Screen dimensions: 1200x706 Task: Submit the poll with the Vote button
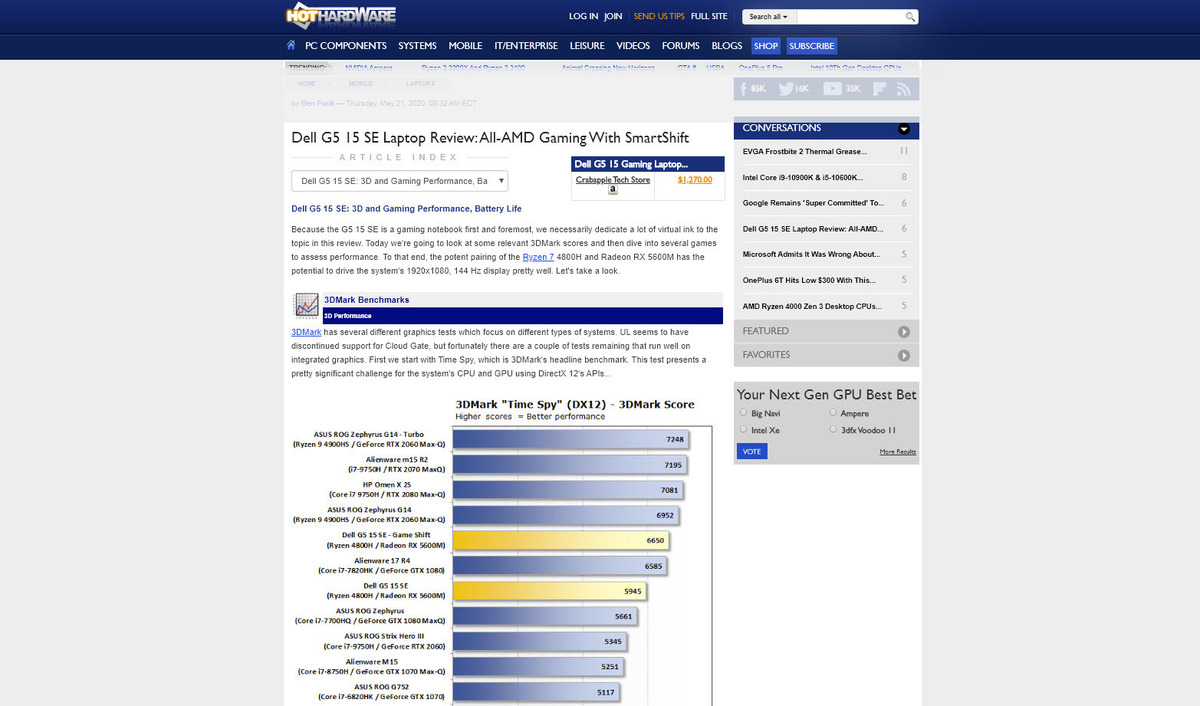coord(752,452)
